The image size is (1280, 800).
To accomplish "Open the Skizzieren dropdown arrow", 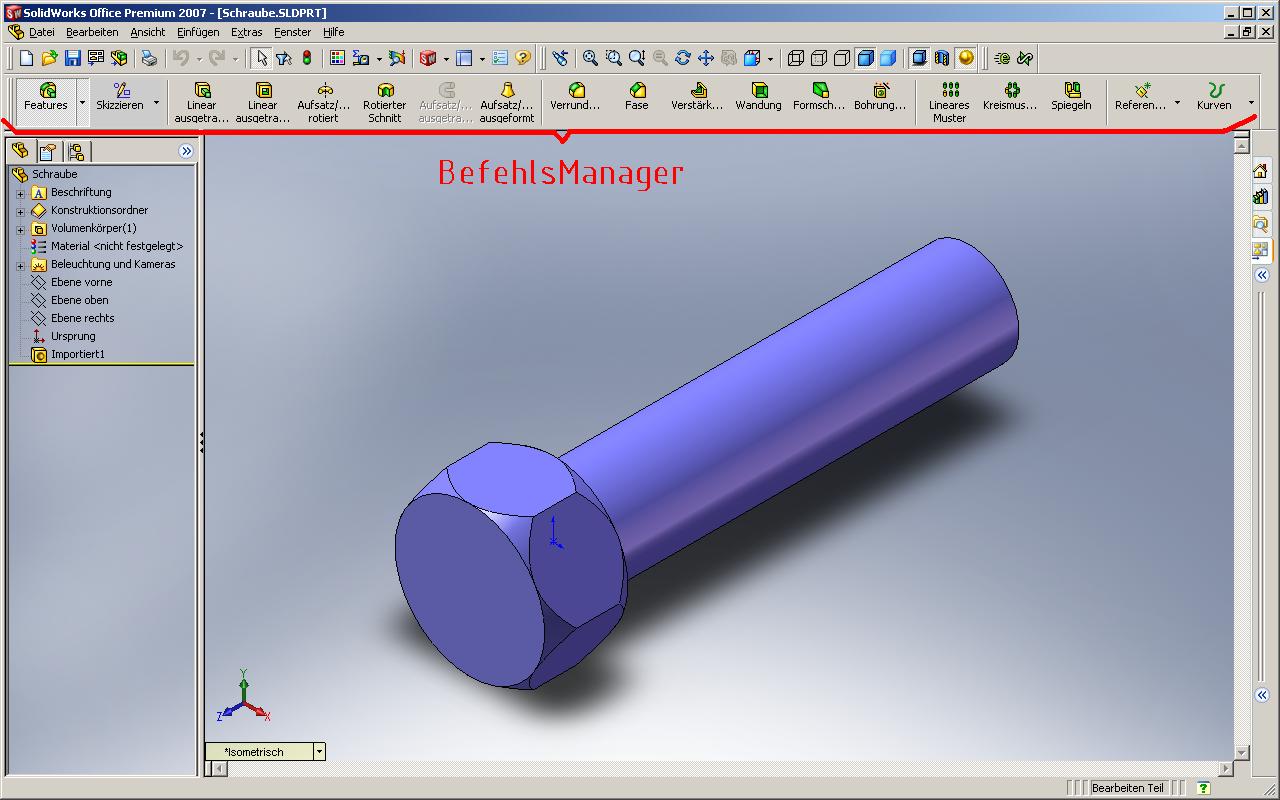I will pos(156,103).
